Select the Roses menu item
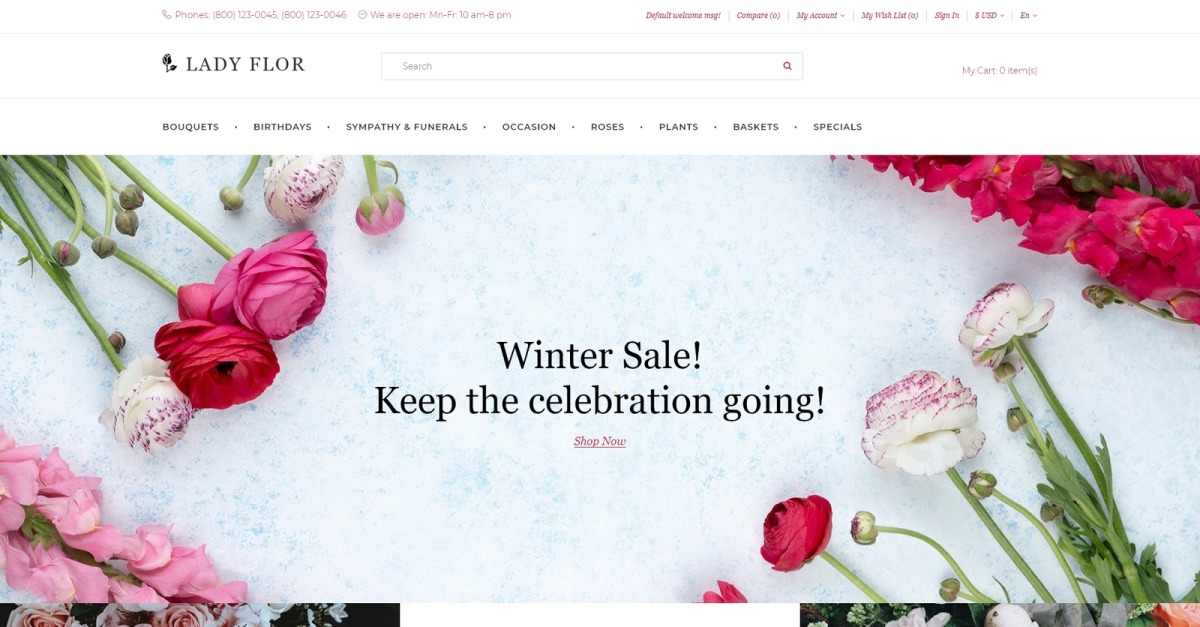1200x627 pixels. [x=607, y=127]
